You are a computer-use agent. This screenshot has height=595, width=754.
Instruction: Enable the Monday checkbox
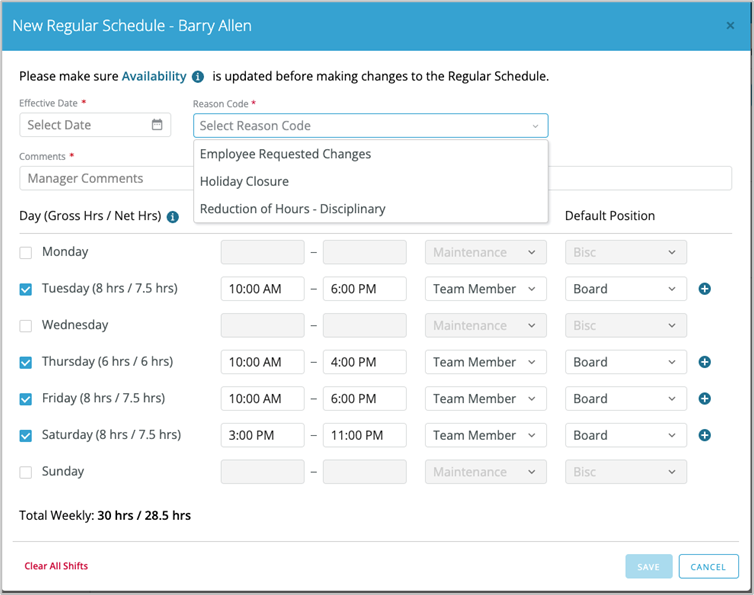pyautogui.click(x=26, y=253)
